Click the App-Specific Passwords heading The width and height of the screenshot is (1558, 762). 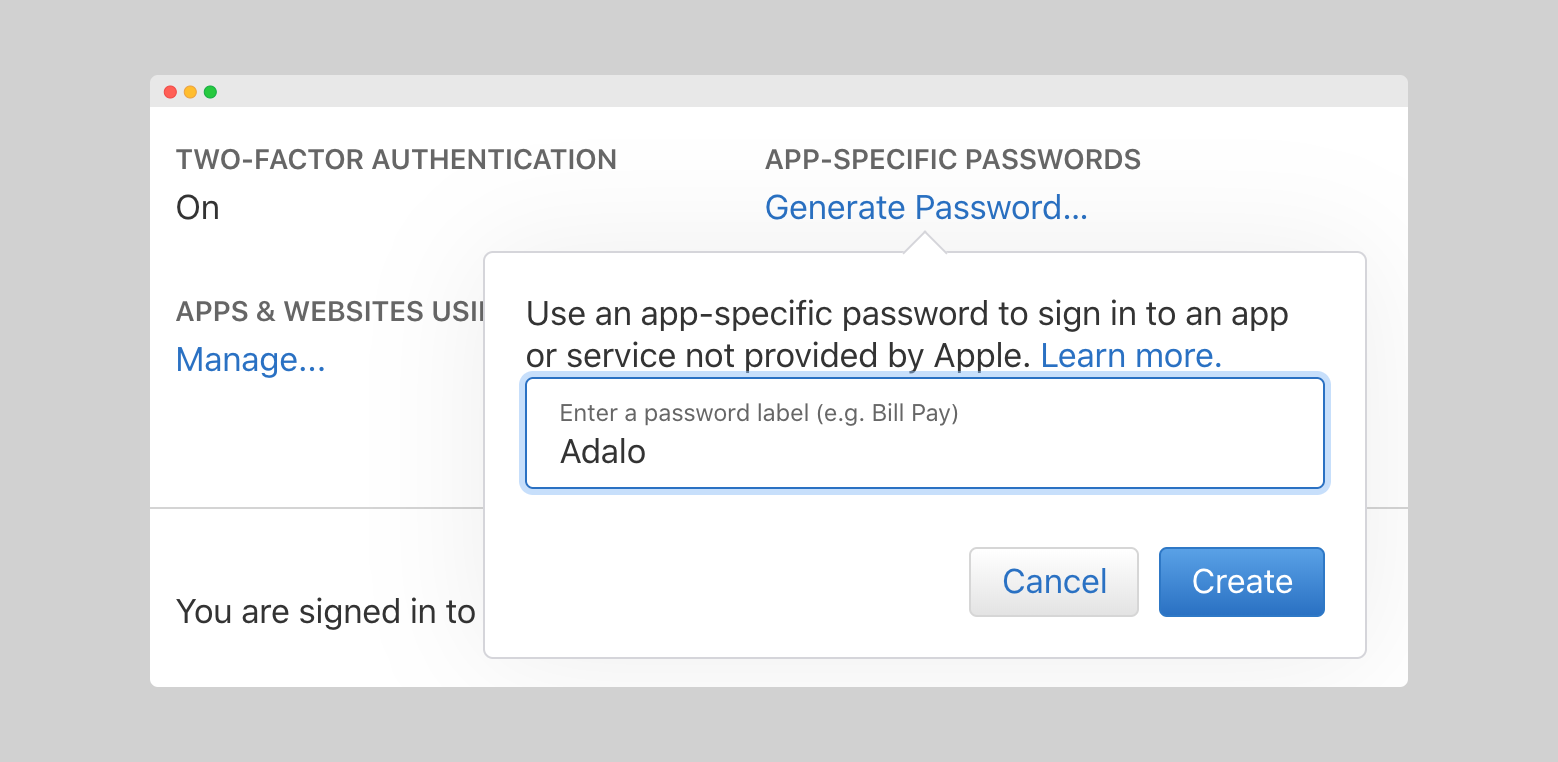(952, 160)
